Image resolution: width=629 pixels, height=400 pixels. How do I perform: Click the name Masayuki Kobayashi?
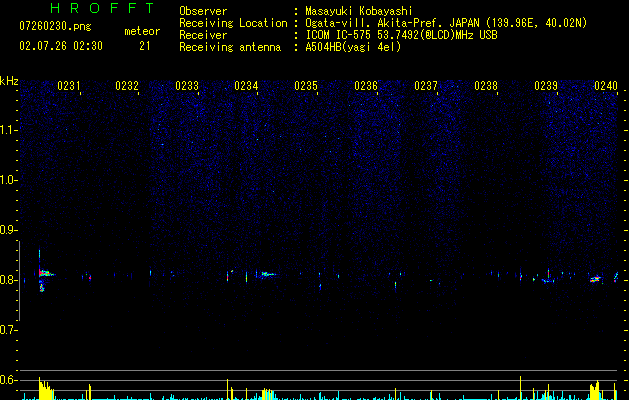(x=359, y=11)
